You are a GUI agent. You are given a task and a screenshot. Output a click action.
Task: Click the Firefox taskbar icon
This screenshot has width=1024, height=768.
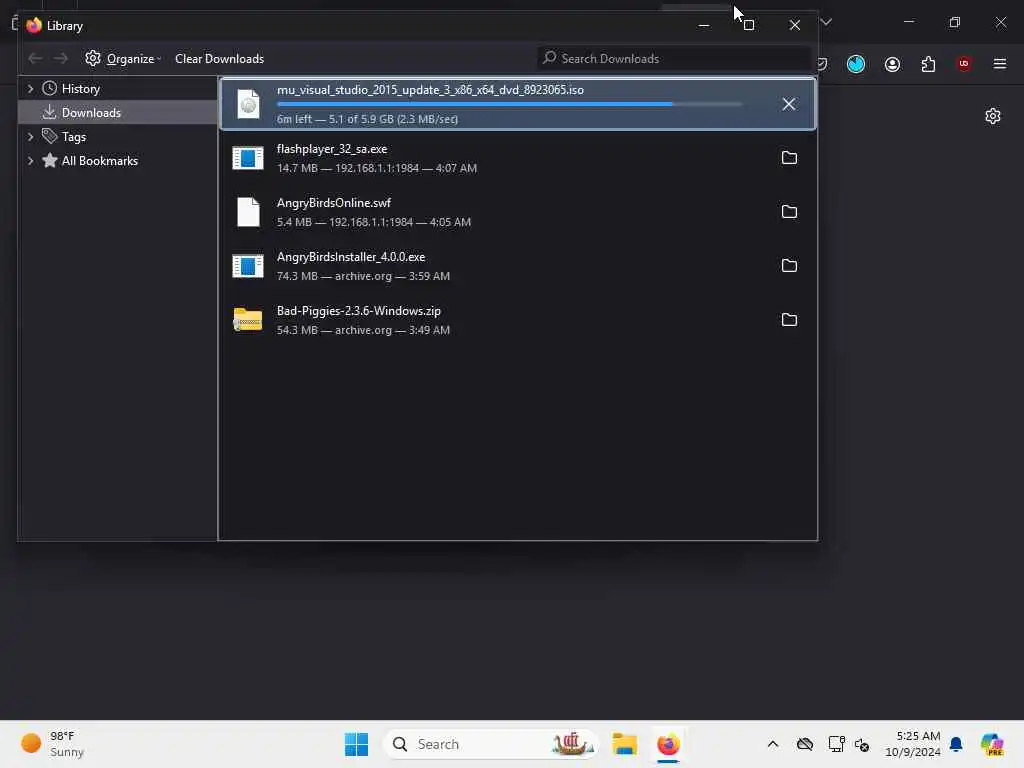(x=668, y=744)
